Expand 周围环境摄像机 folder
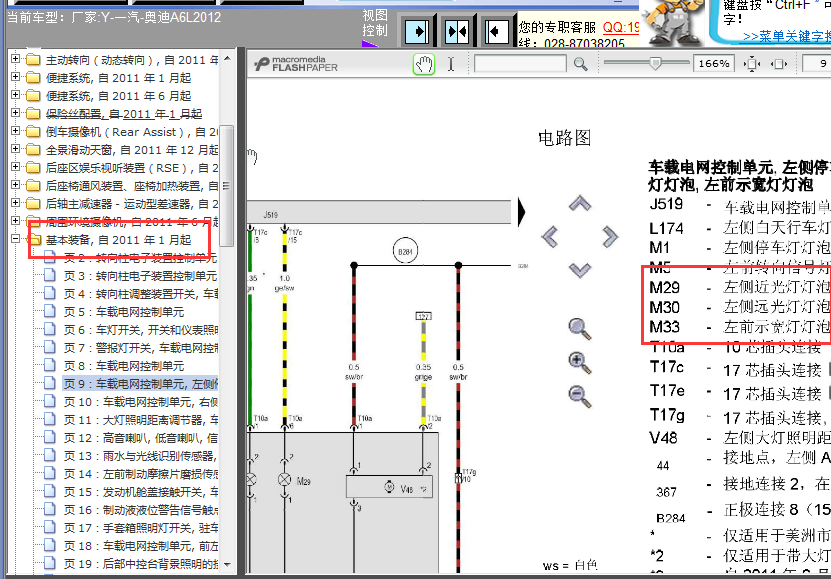Screen dimensions: 831x579 (15, 221)
